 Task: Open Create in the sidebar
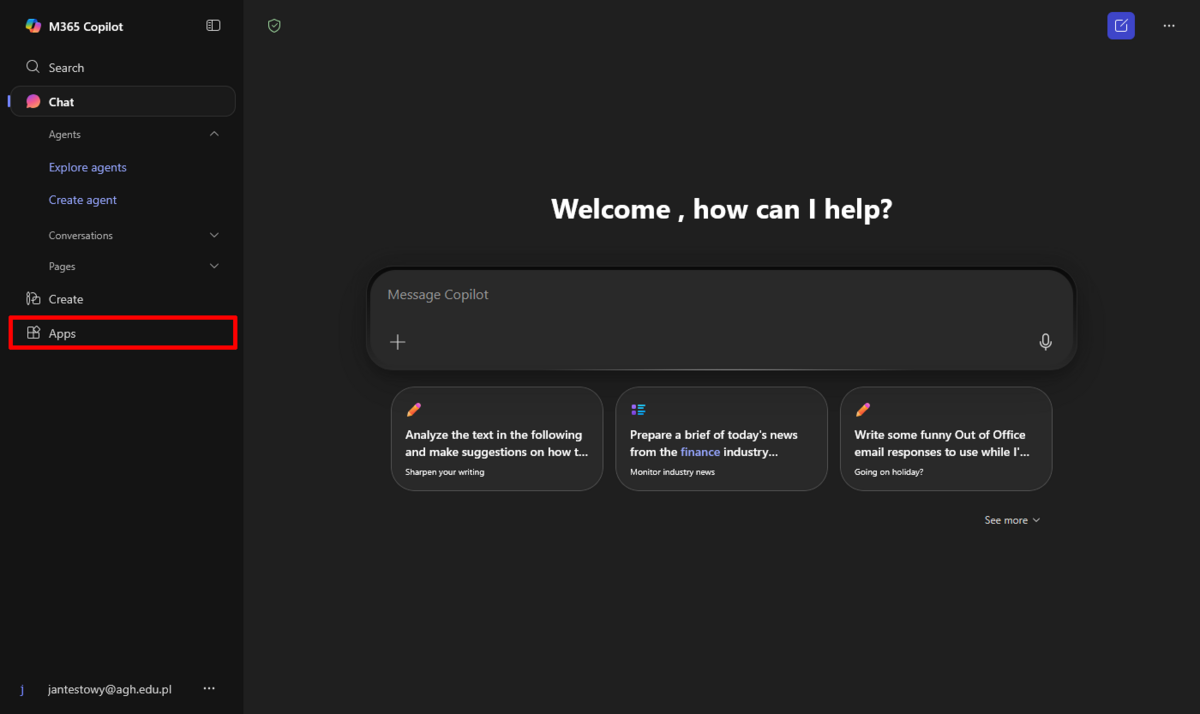point(66,299)
